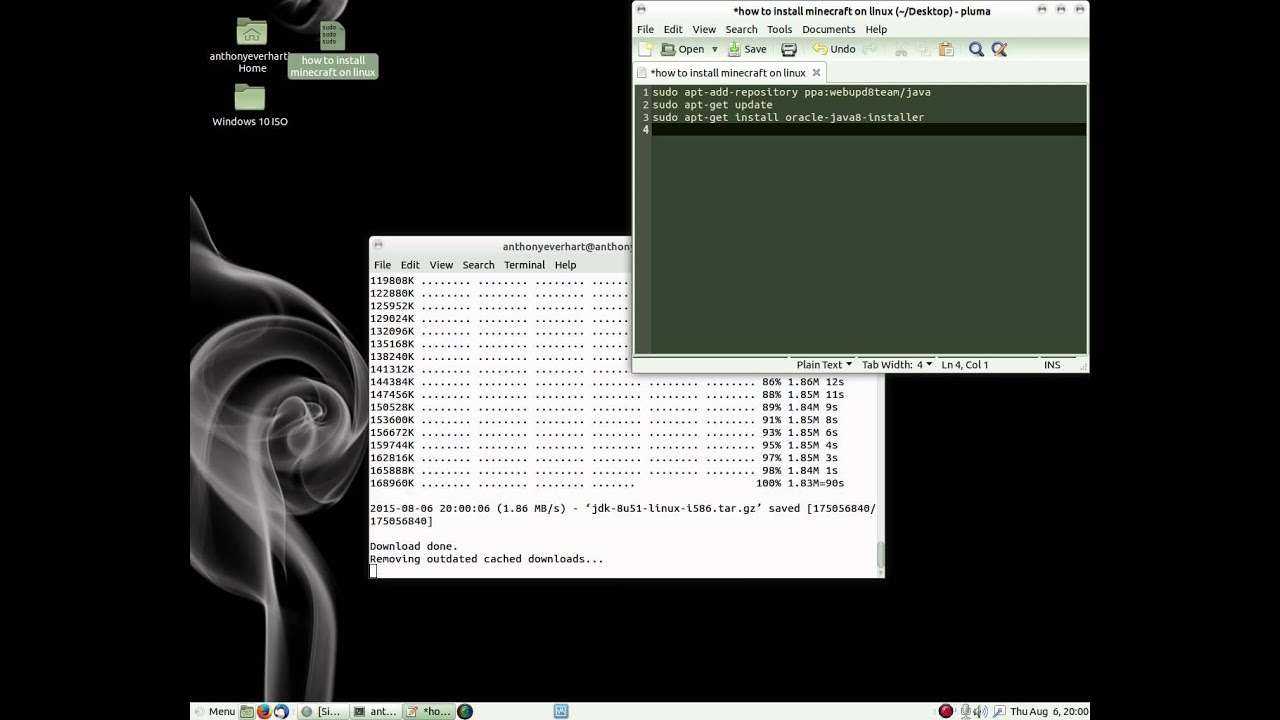Switch to '*ho...' pluma taskbar button
This screenshot has height=720, width=1280.
(x=428, y=712)
